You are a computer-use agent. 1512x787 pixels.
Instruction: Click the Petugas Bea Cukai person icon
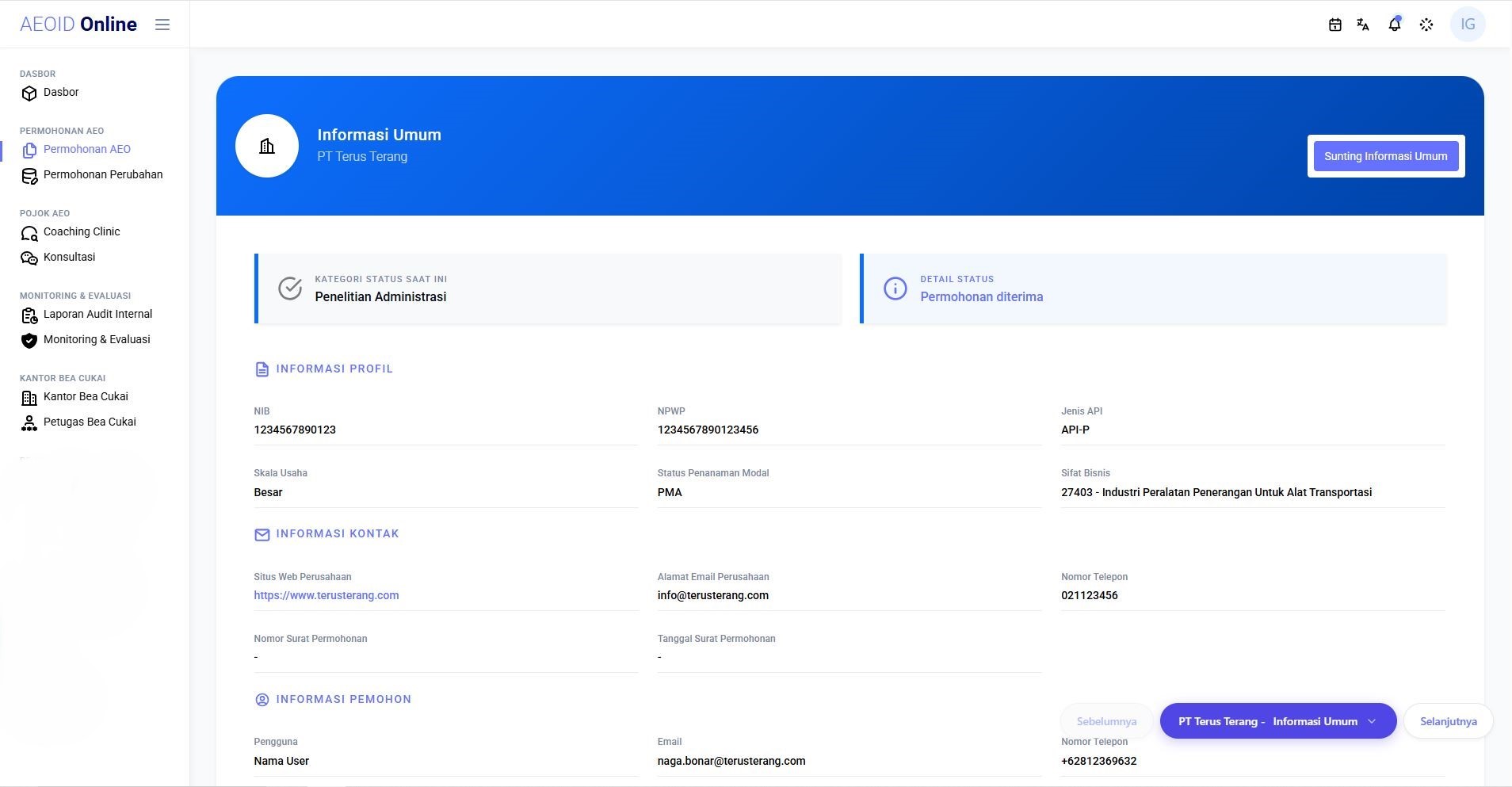(29, 423)
